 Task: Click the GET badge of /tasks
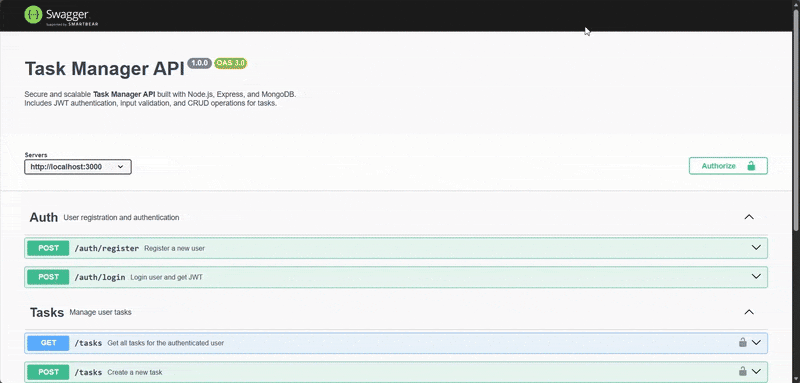48,343
